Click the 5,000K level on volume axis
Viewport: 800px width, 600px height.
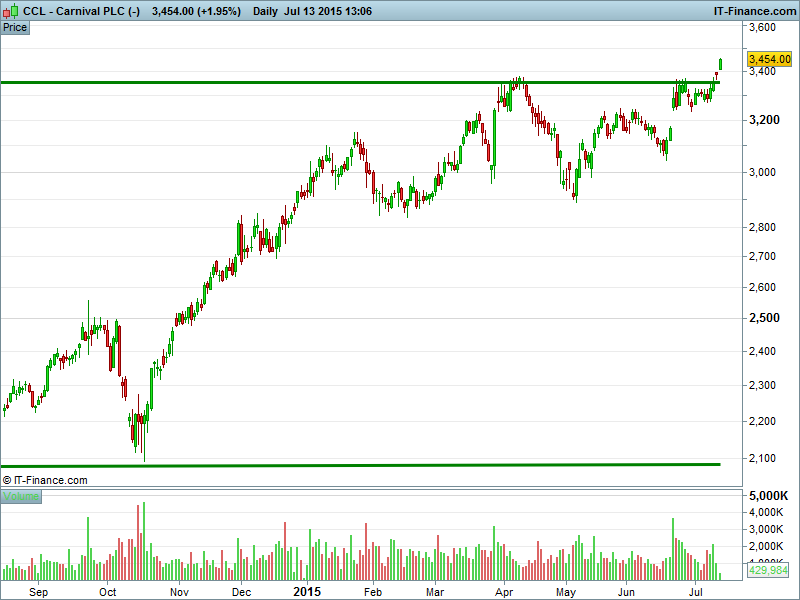(768, 496)
